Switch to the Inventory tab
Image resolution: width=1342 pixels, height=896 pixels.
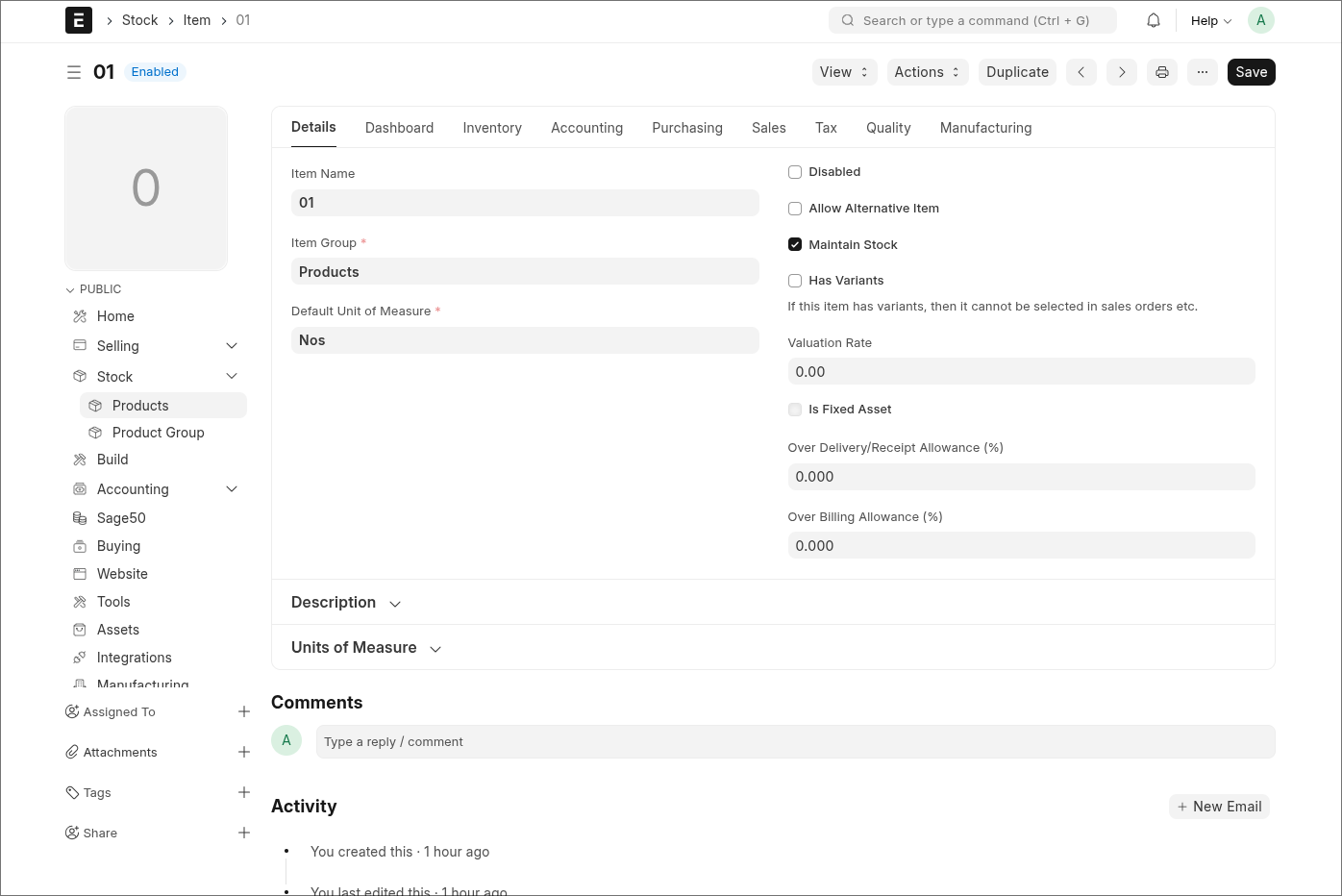(x=492, y=128)
